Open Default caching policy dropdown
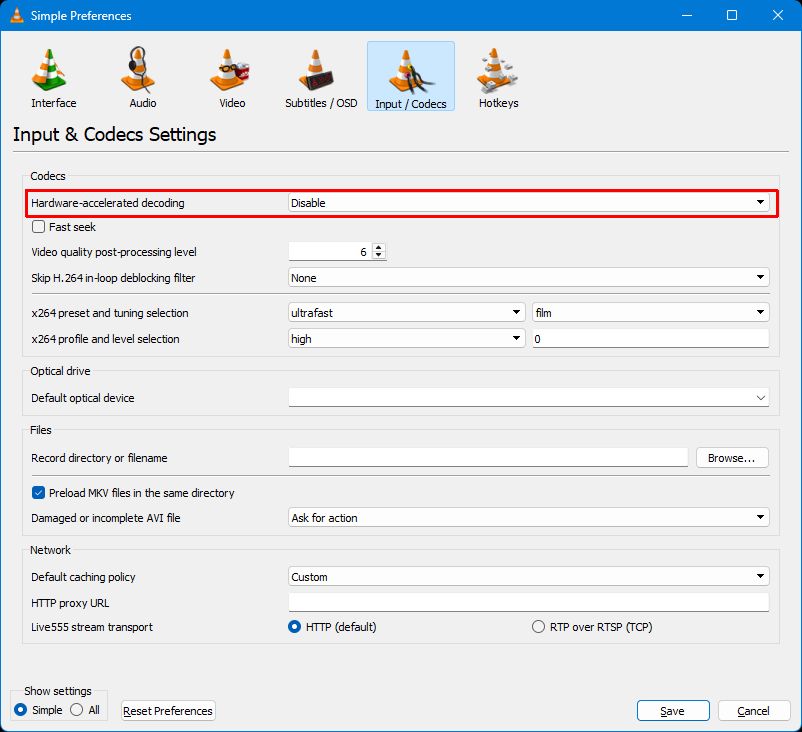The height and width of the screenshot is (732, 802). click(528, 576)
